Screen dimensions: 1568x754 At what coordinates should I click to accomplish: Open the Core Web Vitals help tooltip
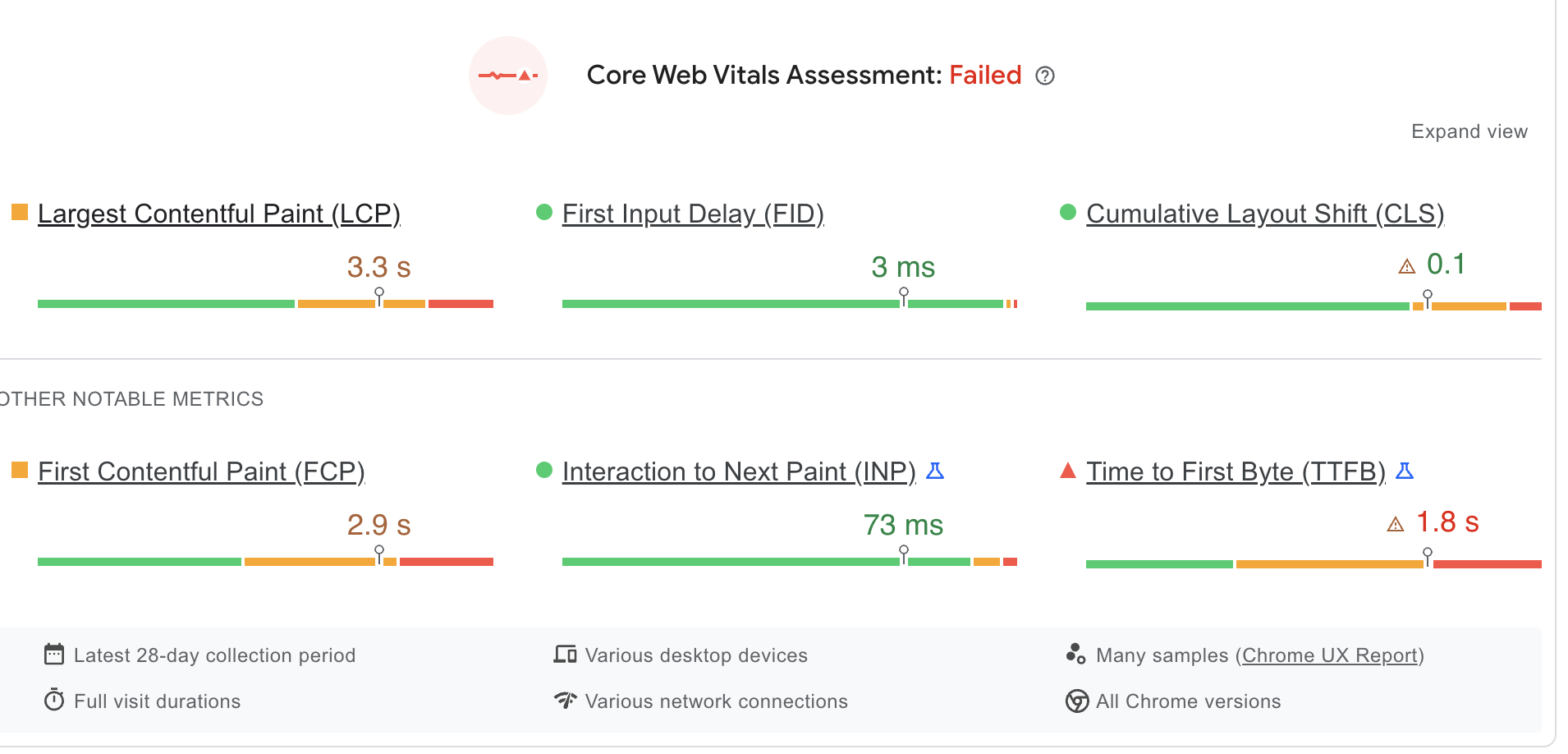point(1045,76)
